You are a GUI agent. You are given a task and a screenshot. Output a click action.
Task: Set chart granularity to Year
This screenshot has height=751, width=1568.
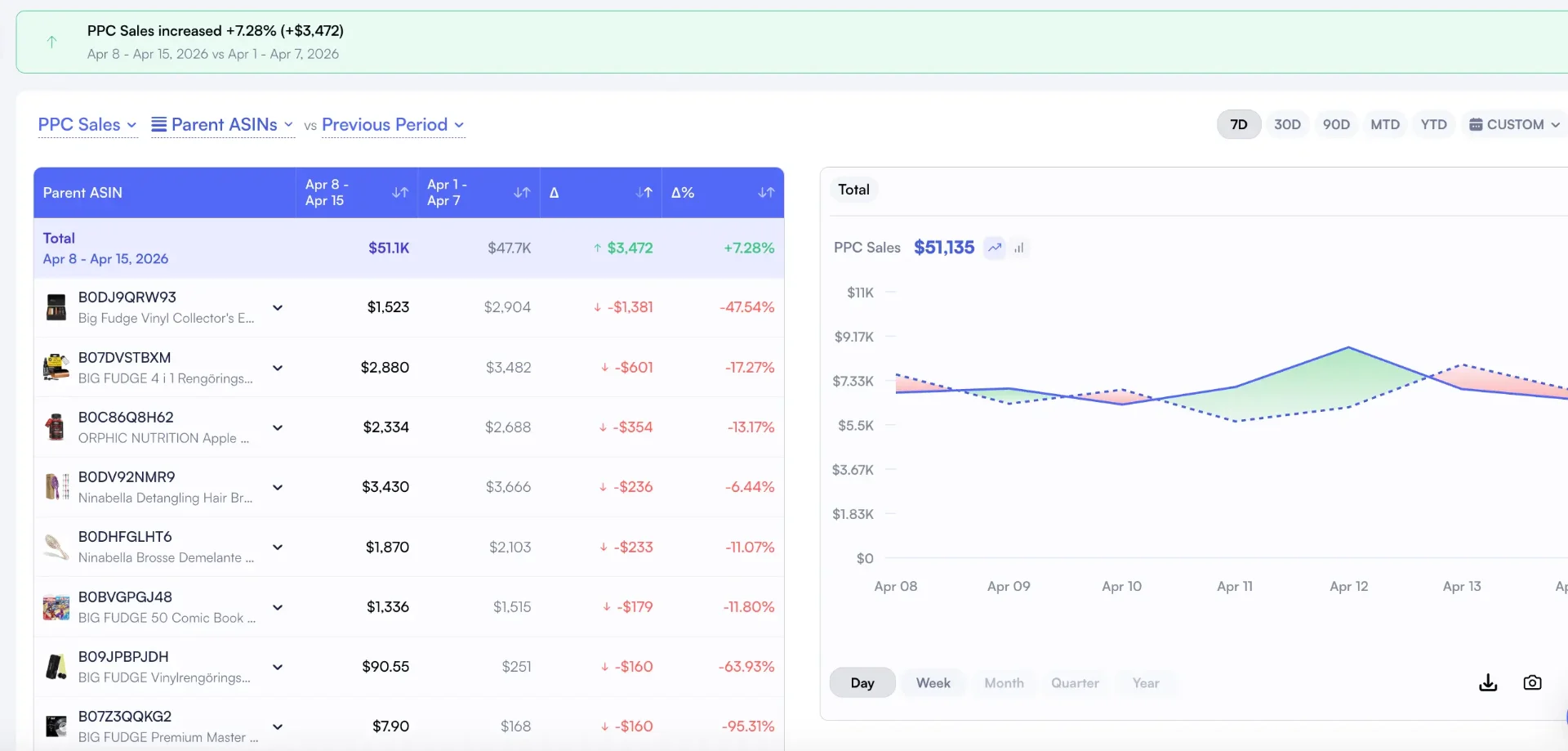pos(1146,683)
